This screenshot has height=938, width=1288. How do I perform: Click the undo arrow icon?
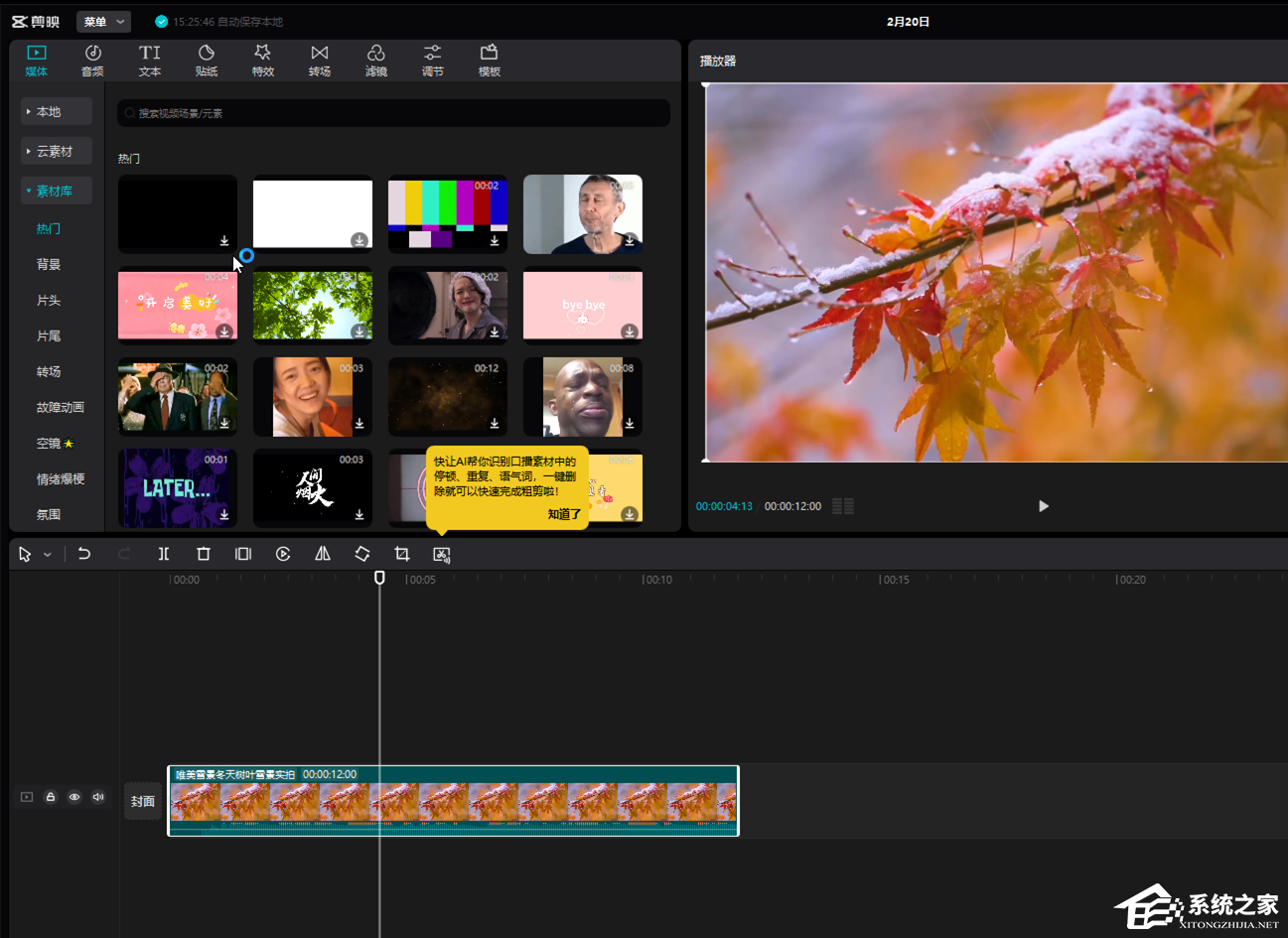pyautogui.click(x=84, y=554)
